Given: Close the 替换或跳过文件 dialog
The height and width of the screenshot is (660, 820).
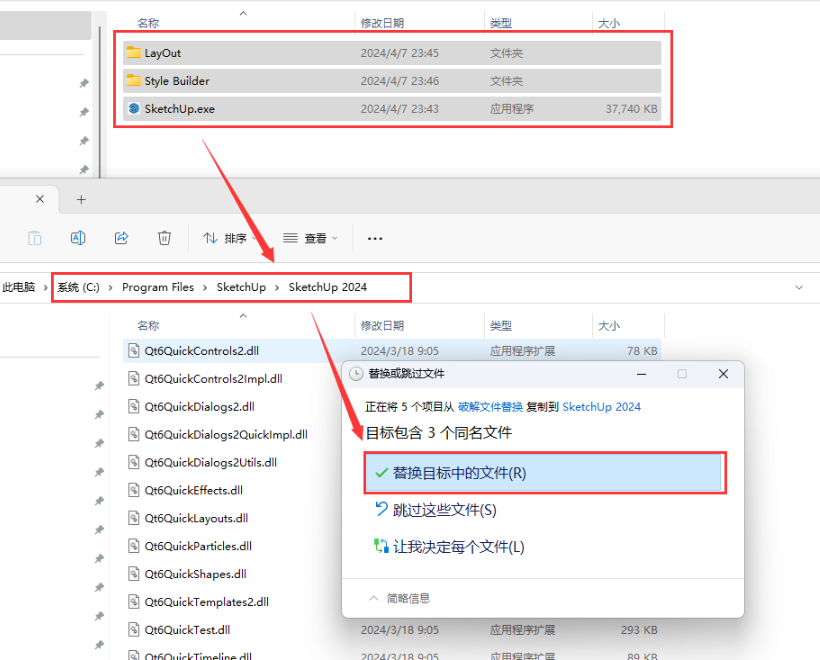Looking at the screenshot, I should click(723, 373).
